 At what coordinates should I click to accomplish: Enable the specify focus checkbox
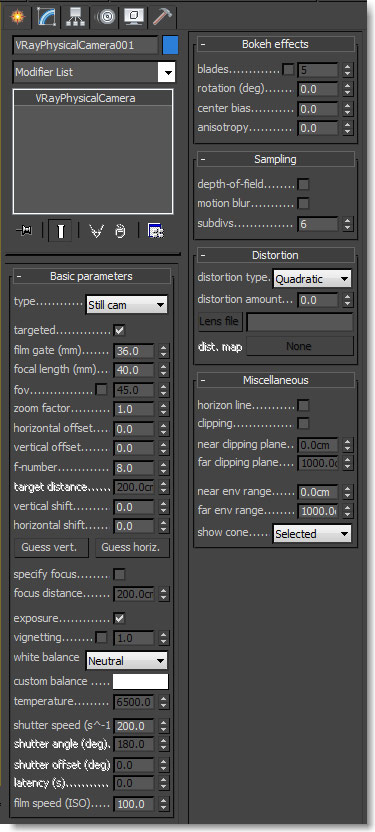119,574
